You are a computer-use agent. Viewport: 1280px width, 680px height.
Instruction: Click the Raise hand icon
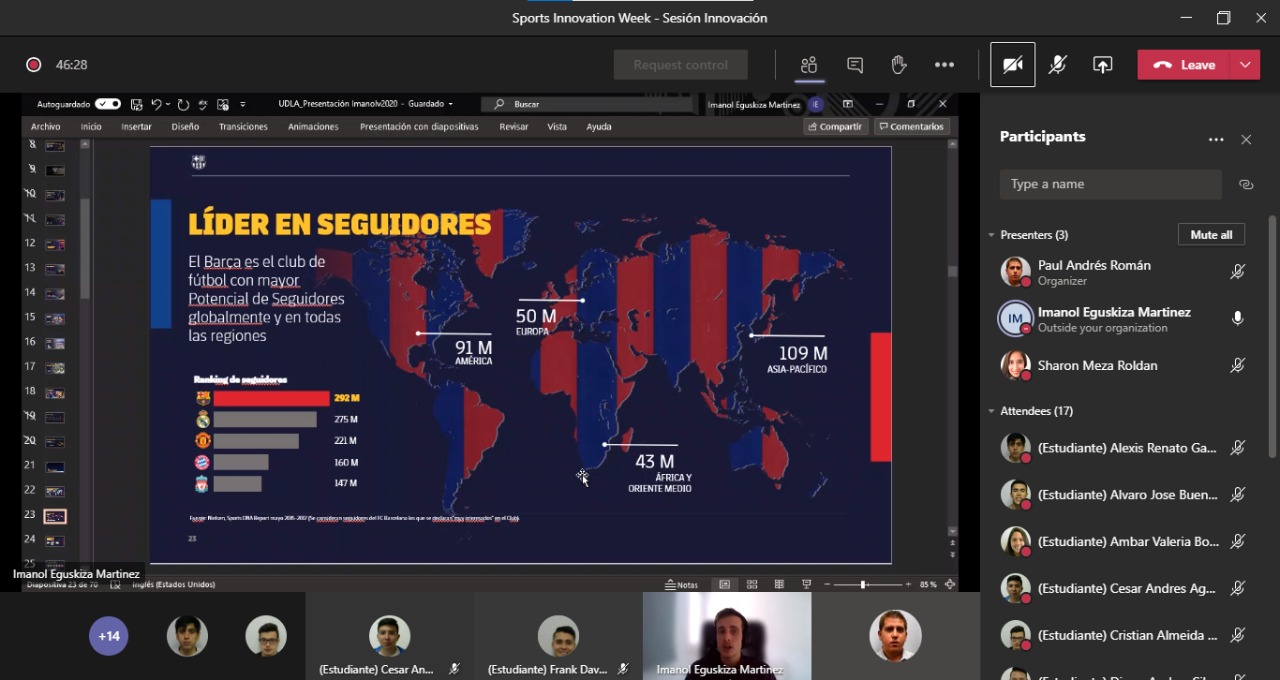(899, 65)
